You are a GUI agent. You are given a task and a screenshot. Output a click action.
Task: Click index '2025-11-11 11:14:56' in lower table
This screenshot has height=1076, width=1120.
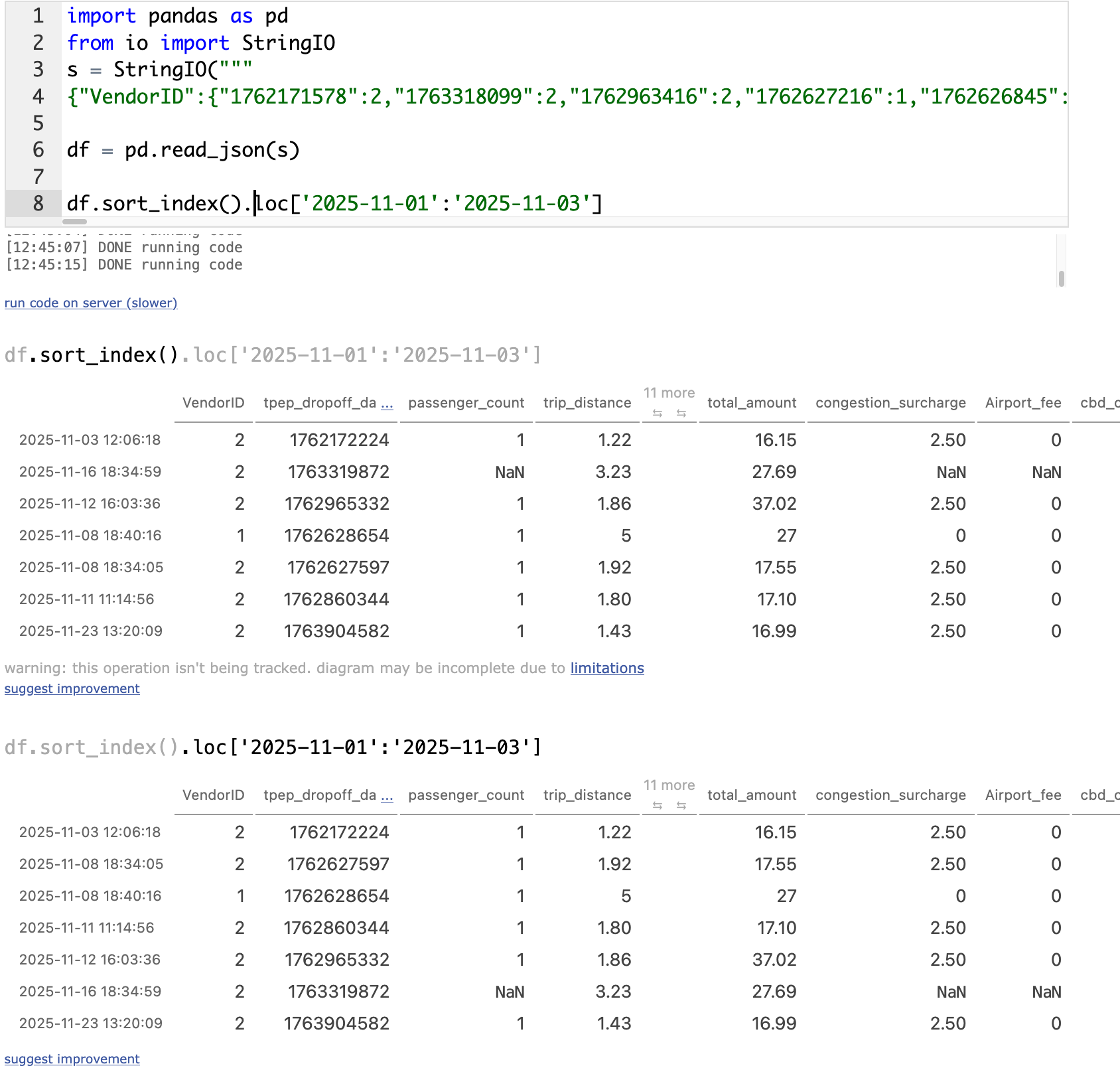(x=87, y=928)
